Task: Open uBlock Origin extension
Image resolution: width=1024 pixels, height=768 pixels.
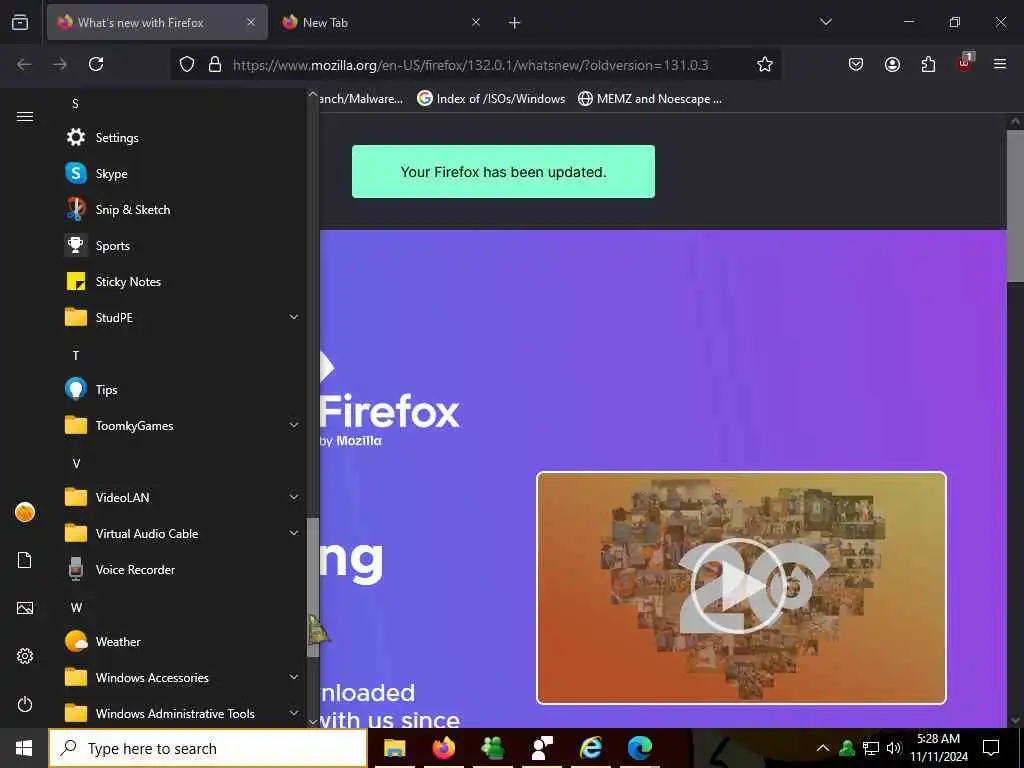Action: point(965,63)
